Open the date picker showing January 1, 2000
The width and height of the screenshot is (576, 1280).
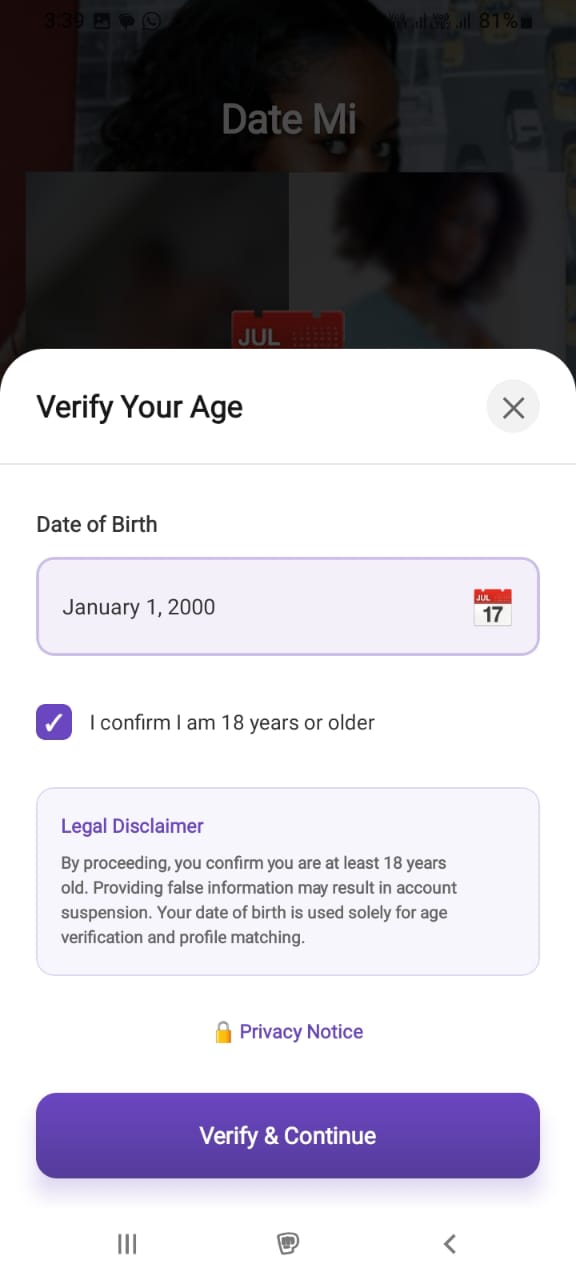(x=288, y=606)
